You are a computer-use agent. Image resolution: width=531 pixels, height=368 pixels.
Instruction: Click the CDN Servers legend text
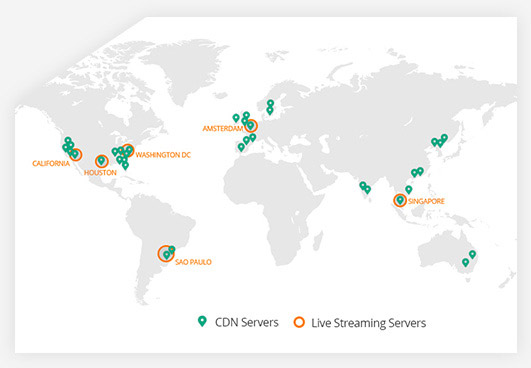(x=247, y=322)
